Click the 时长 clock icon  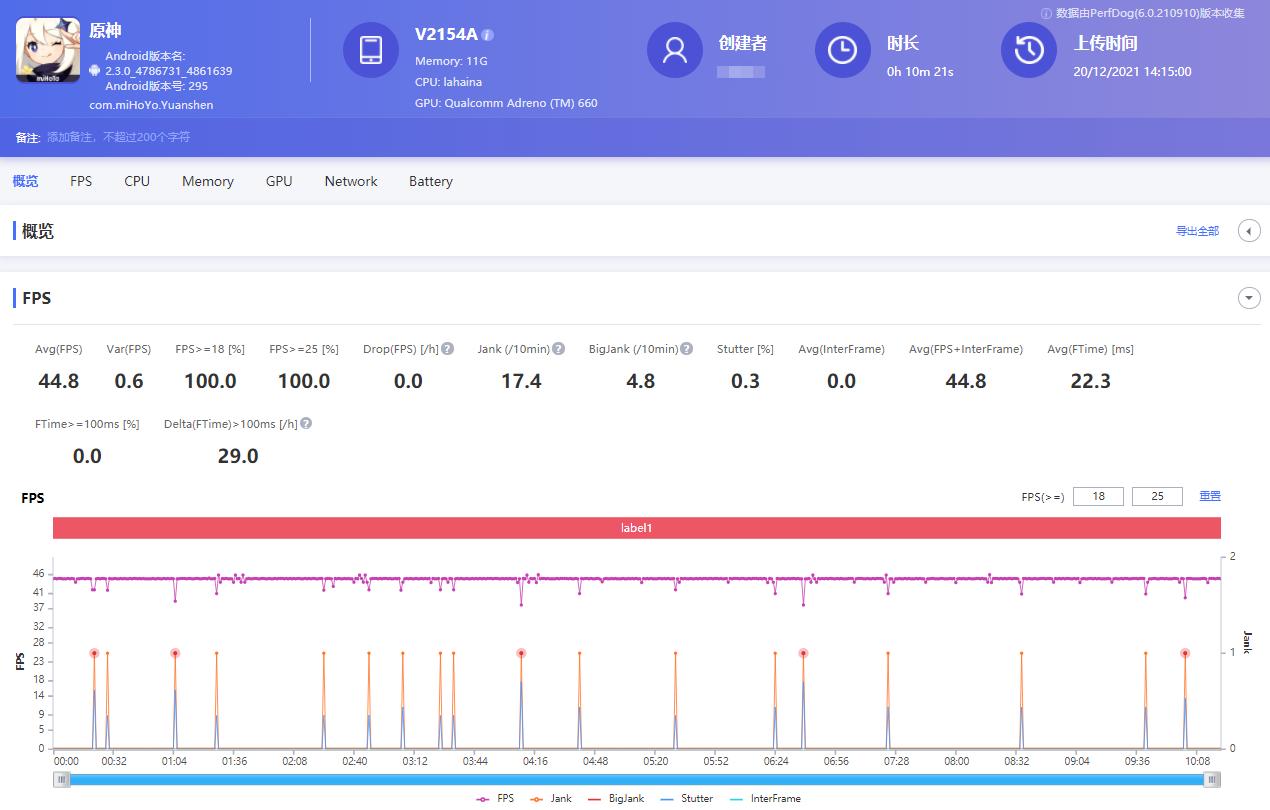click(842, 49)
